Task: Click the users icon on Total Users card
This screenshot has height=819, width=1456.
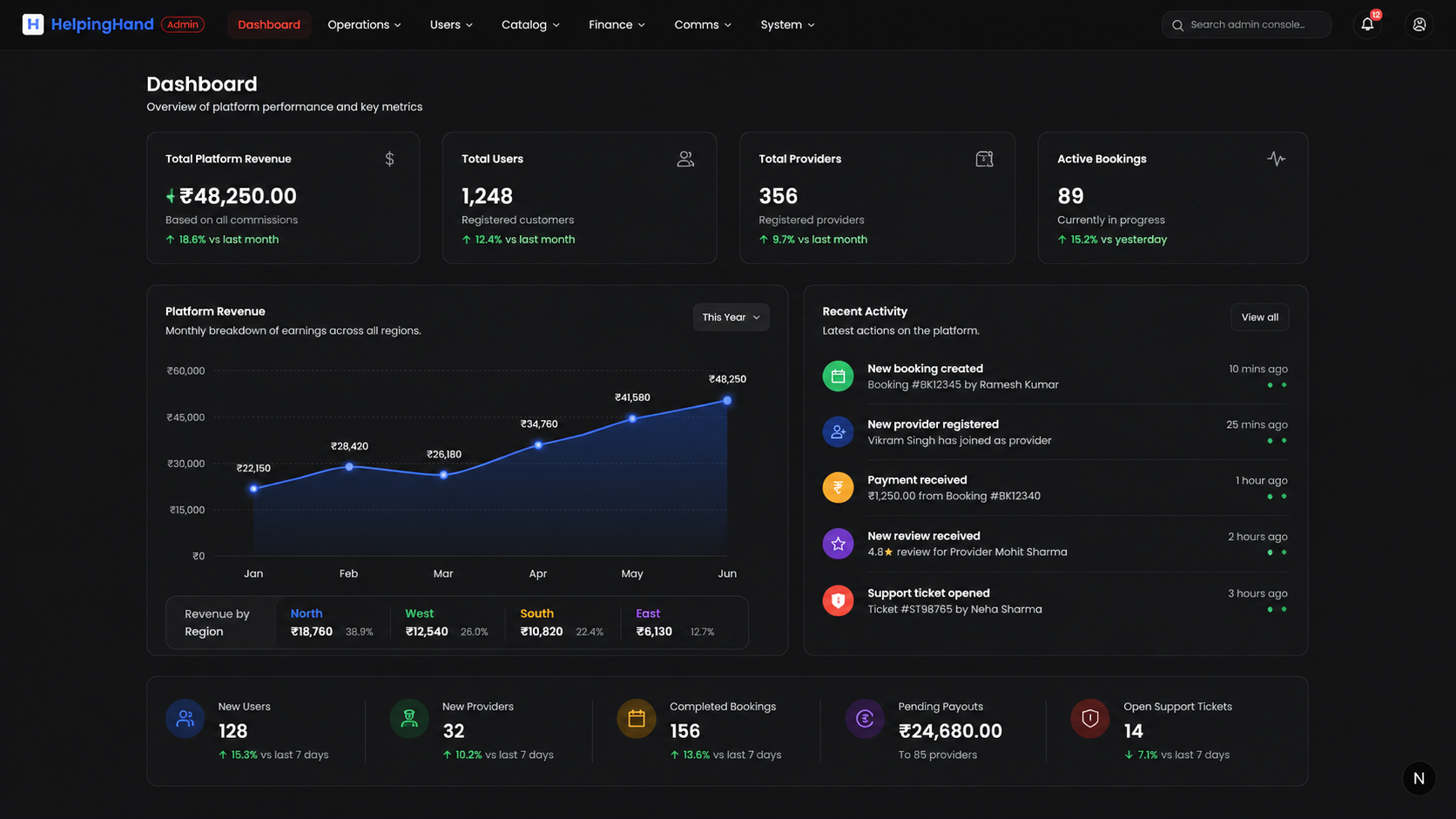Action: (x=686, y=159)
